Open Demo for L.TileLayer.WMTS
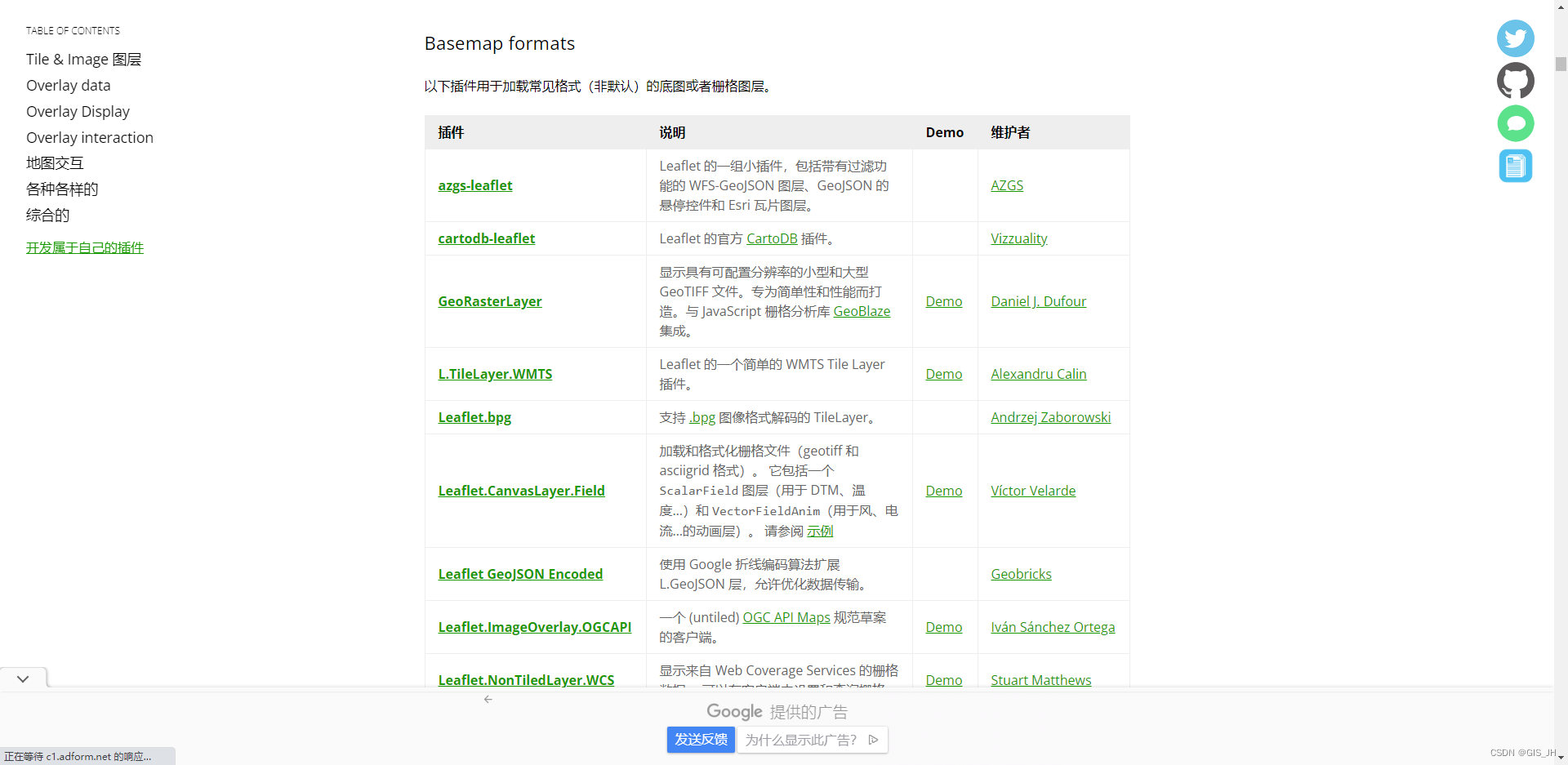Screen dimensions: 1568x765 (944, 374)
